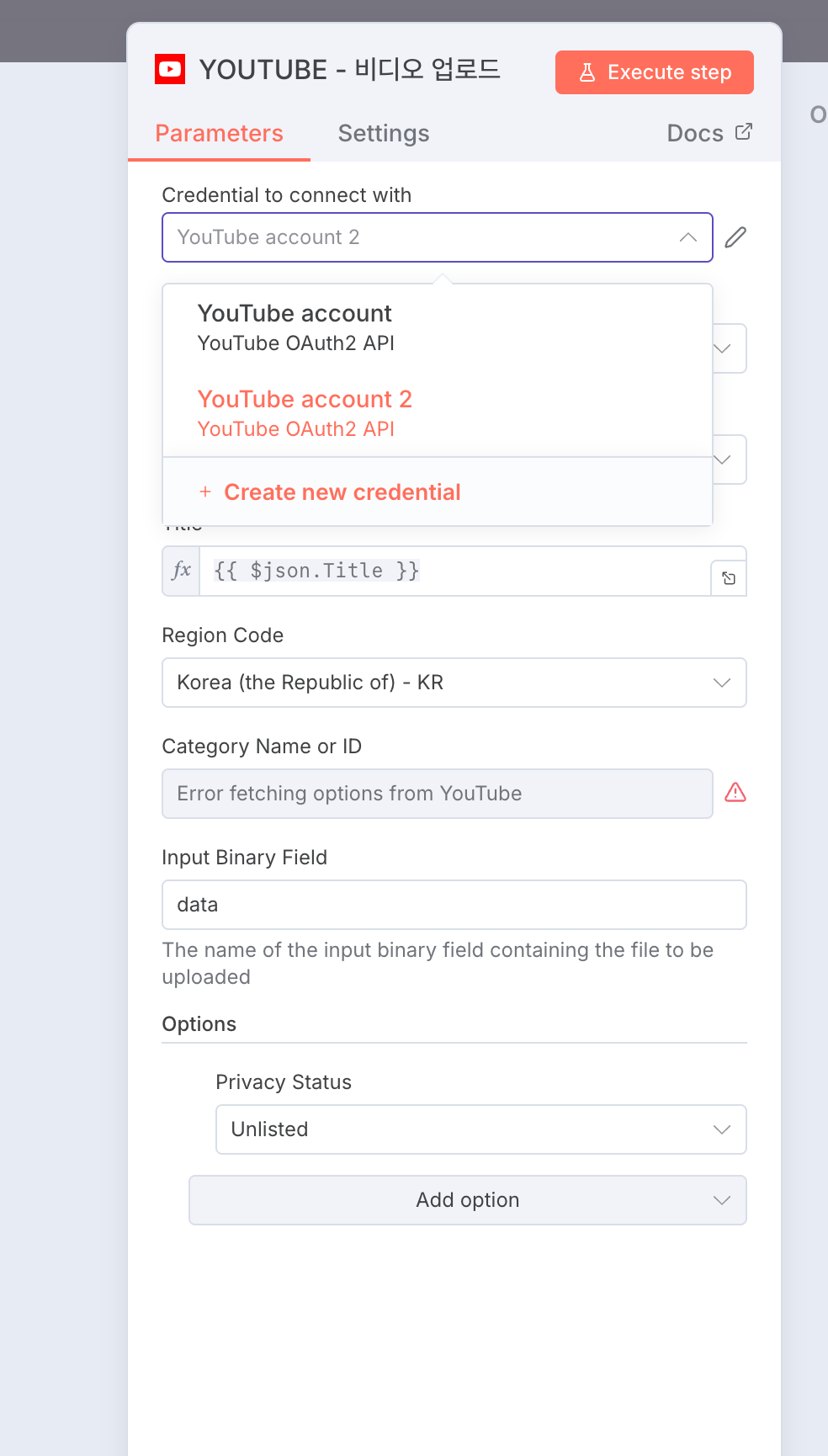Screen dimensions: 828x1456
Task: Switch to the Settings tab
Action: [384, 133]
